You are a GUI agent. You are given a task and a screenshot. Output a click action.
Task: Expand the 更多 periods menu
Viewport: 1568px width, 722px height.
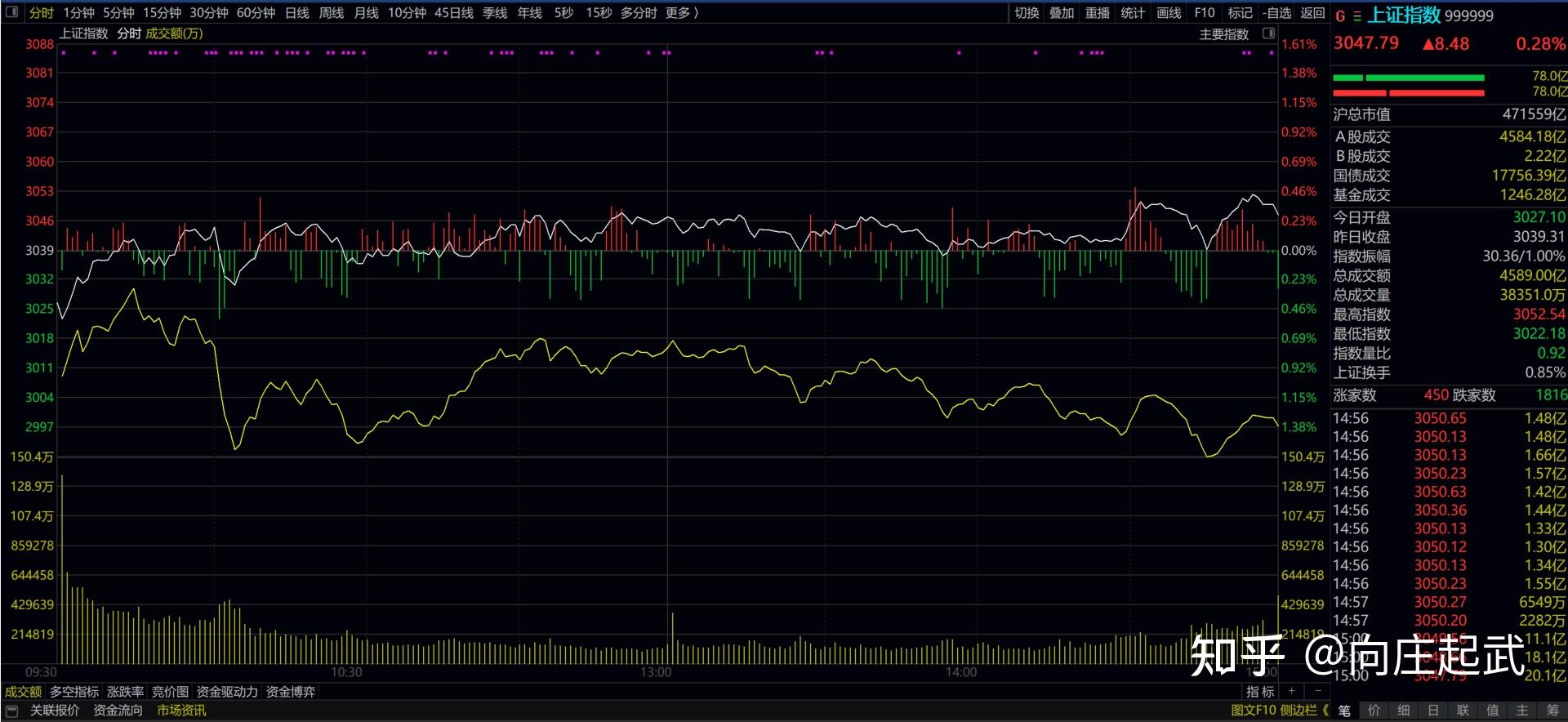(x=682, y=12)
